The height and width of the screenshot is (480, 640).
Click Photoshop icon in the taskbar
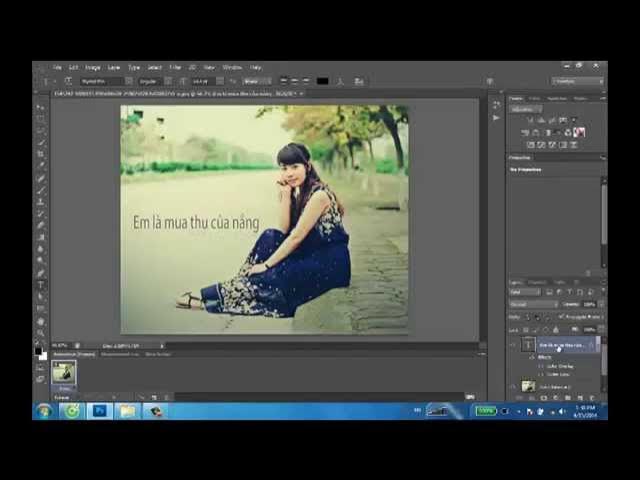tap(100, 411)
